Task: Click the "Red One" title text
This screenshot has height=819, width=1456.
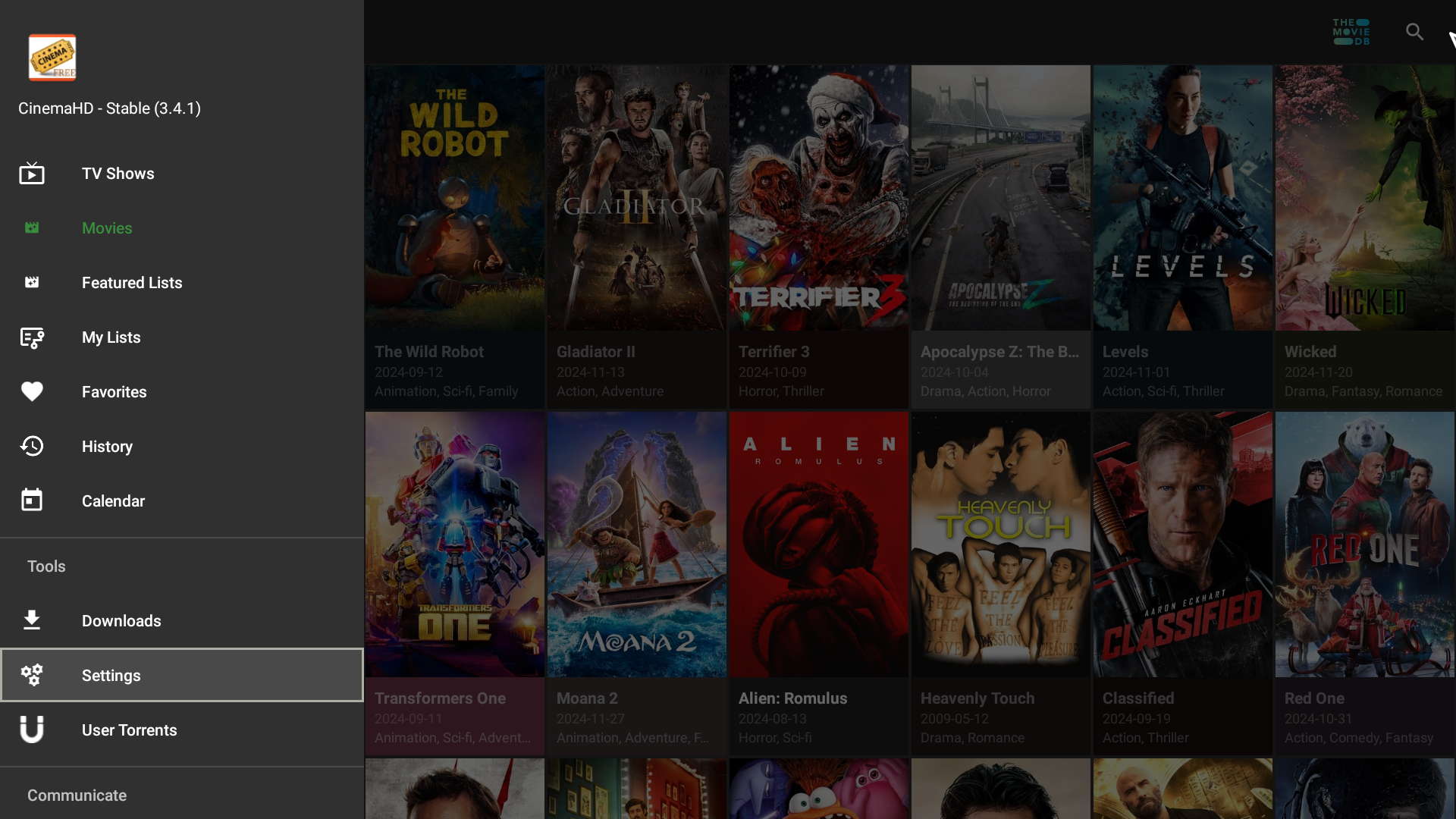Action: (1314, 698)
